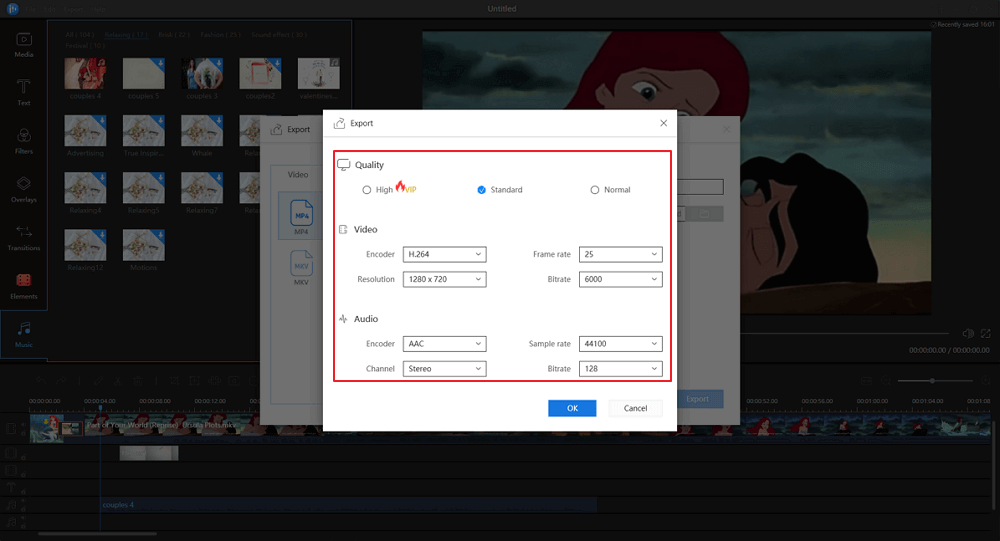The height and width of the screenshot is (541, 1000).
Task: Open the Channel Stereo dropdown
Action: coord(445,369)
